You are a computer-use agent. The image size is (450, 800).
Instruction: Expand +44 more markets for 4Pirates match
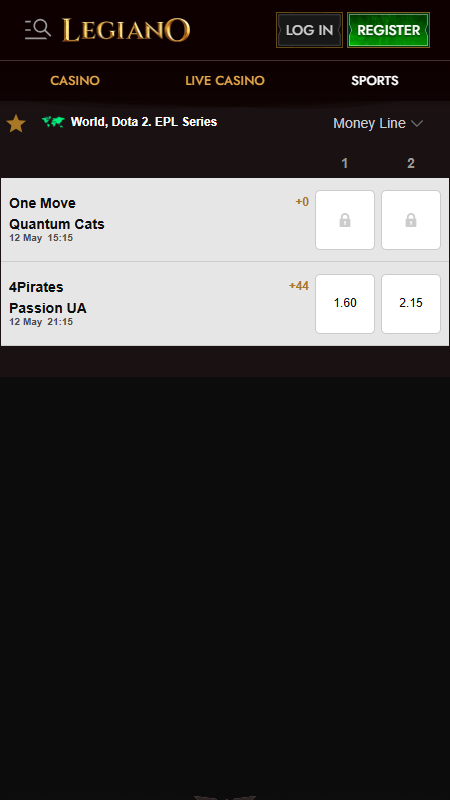299,286
